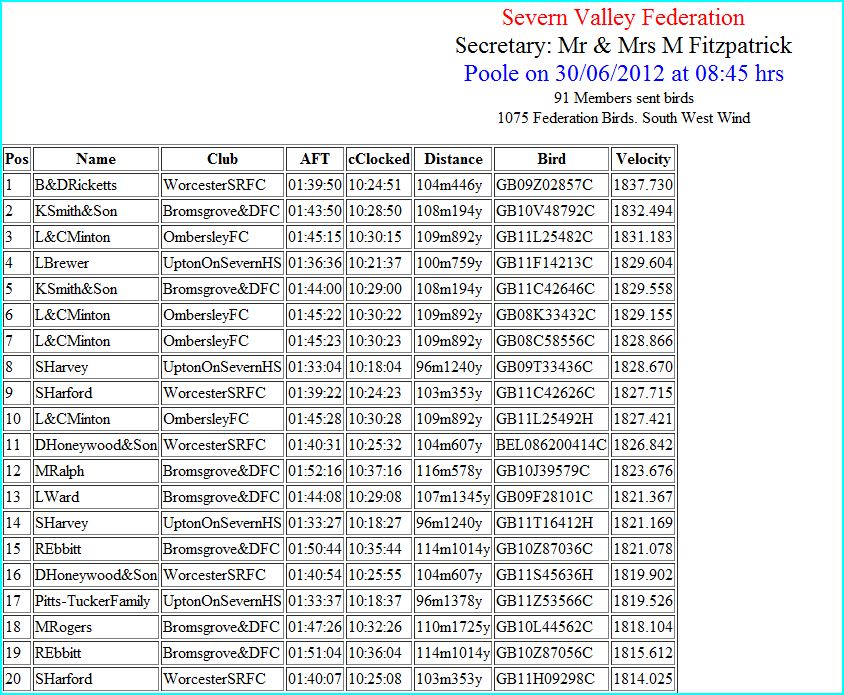Select the name MRalph
The image size is (844, 695).
coord(59,471)
